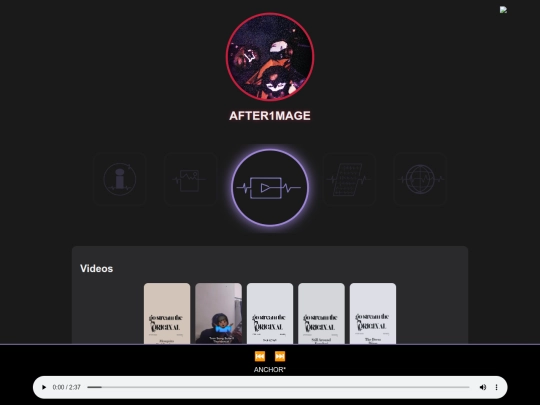Click the AFTER1MAGE artist name
540x405 pixels.
coord(270,116)
